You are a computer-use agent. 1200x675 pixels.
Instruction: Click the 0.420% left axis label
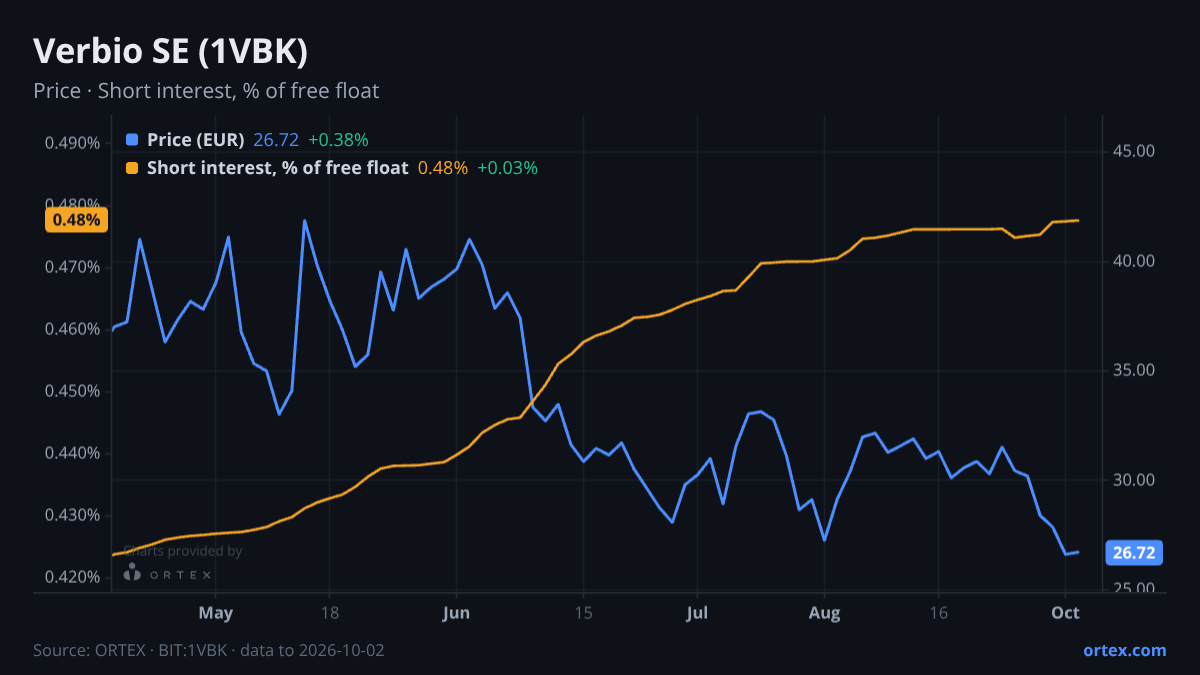tap(72, 577)
